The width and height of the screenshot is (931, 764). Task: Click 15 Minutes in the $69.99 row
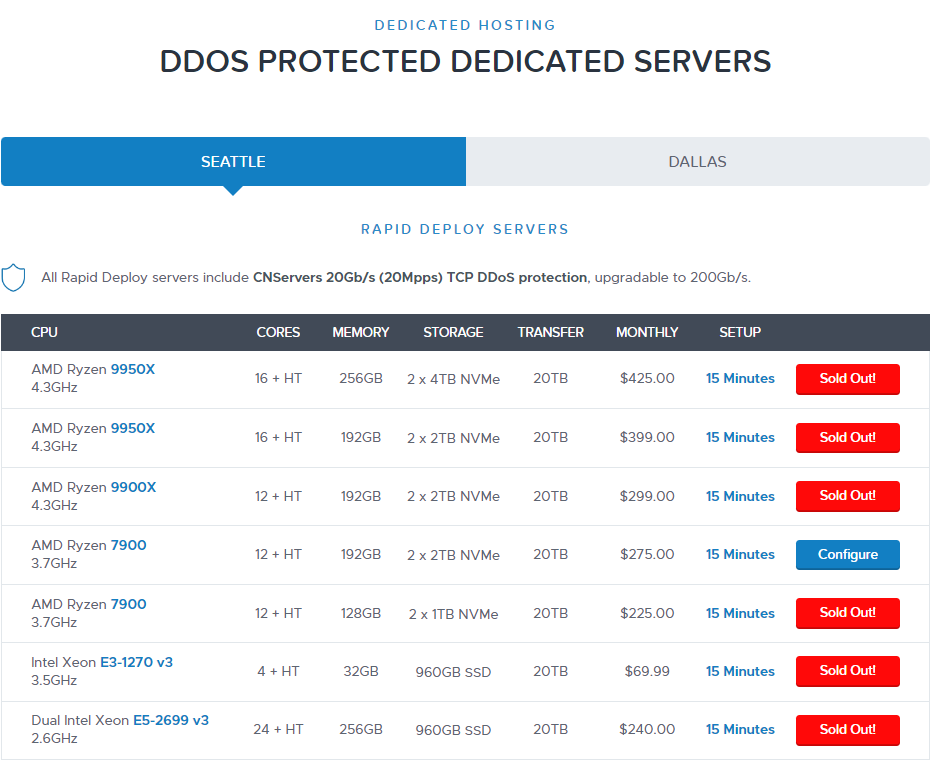[740, 671]
